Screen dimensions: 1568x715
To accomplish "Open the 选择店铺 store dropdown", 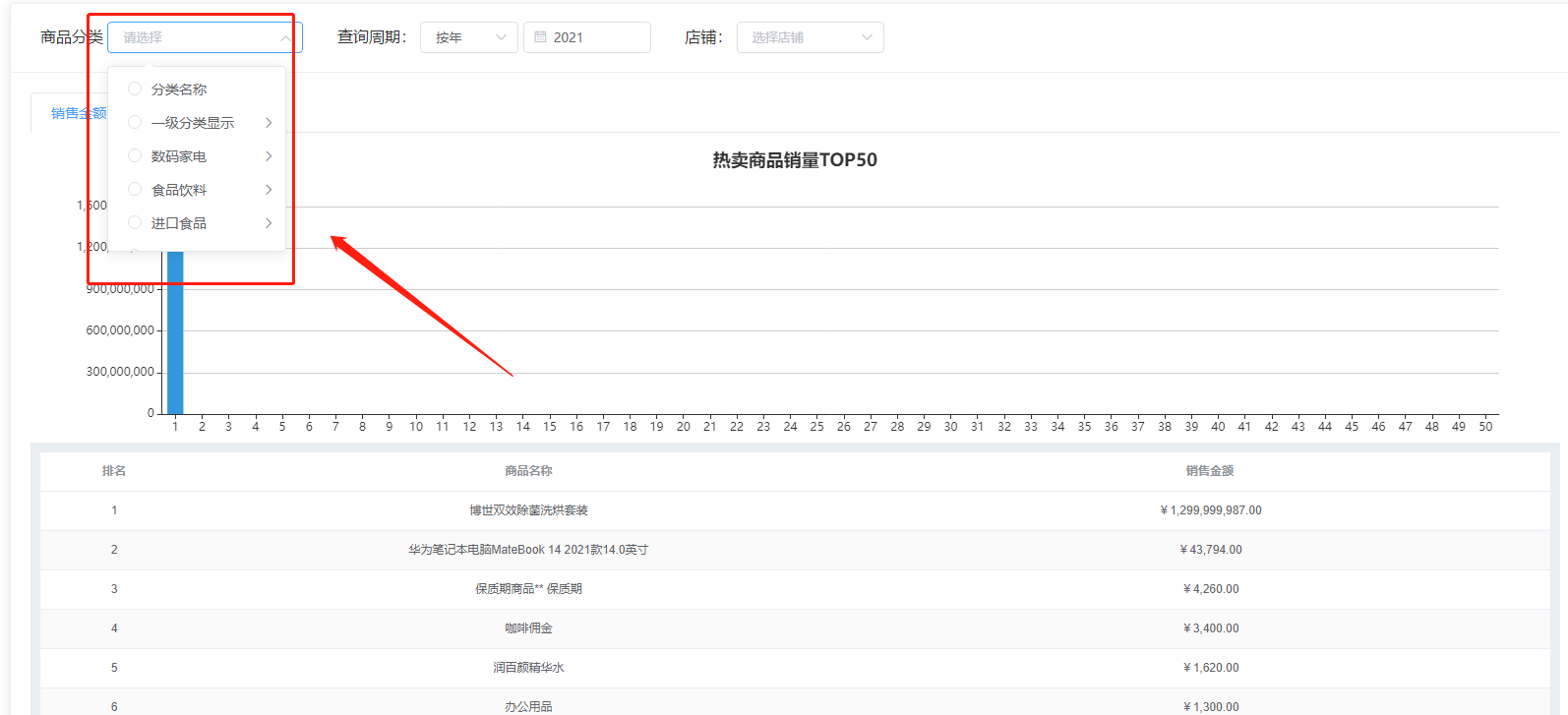I will 811,37.
